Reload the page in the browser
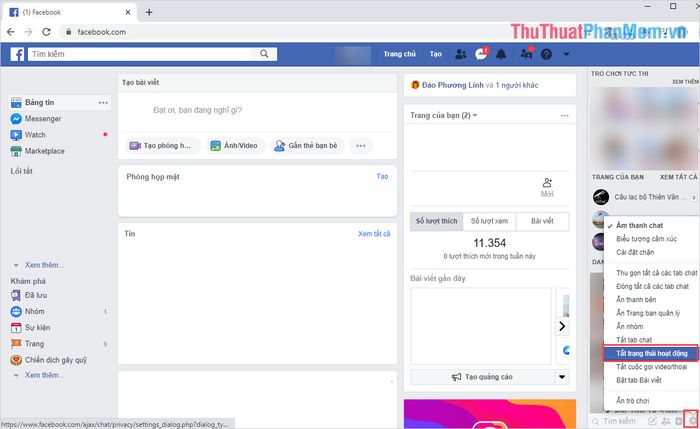The image size is (700, 429). (x=48, y=32)
